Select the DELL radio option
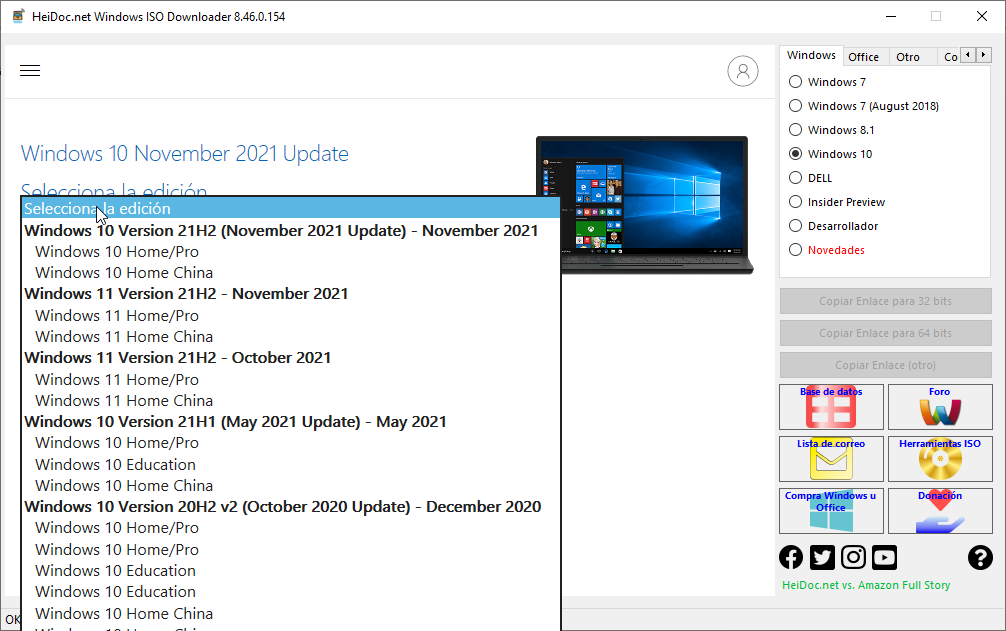Viewport: 1006px width, 631px height. (x=810, y=178)
